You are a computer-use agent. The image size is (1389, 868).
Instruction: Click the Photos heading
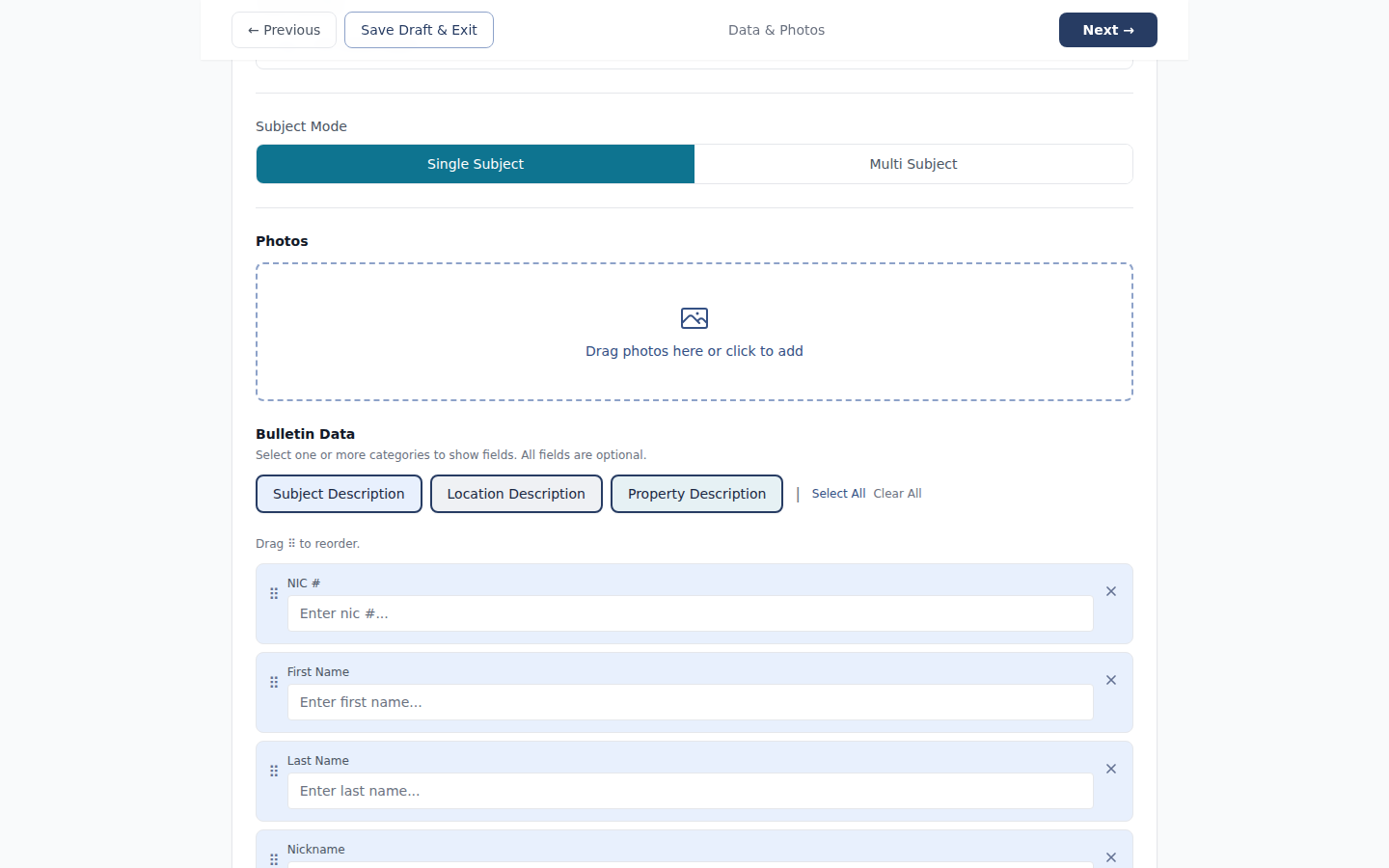click(282, 241)
